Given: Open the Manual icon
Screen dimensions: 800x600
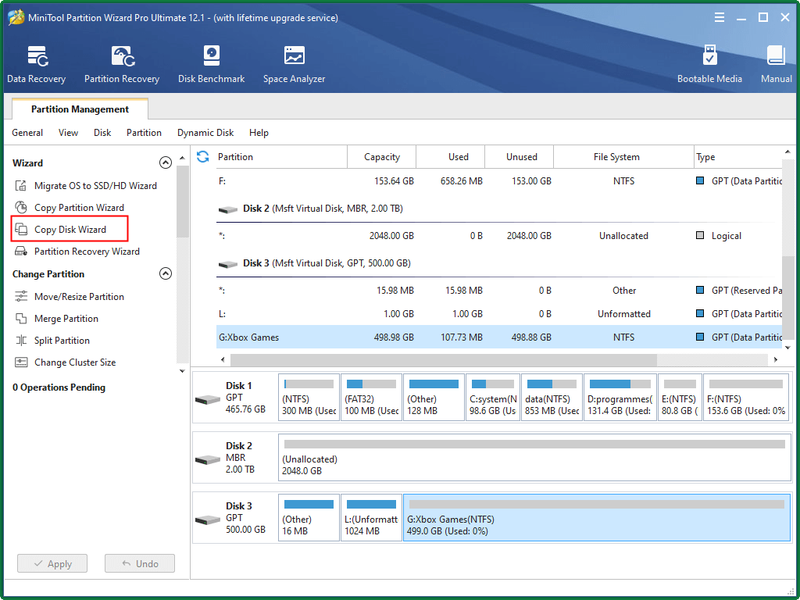Looking at the screenshot, I should tap(776, 64).
